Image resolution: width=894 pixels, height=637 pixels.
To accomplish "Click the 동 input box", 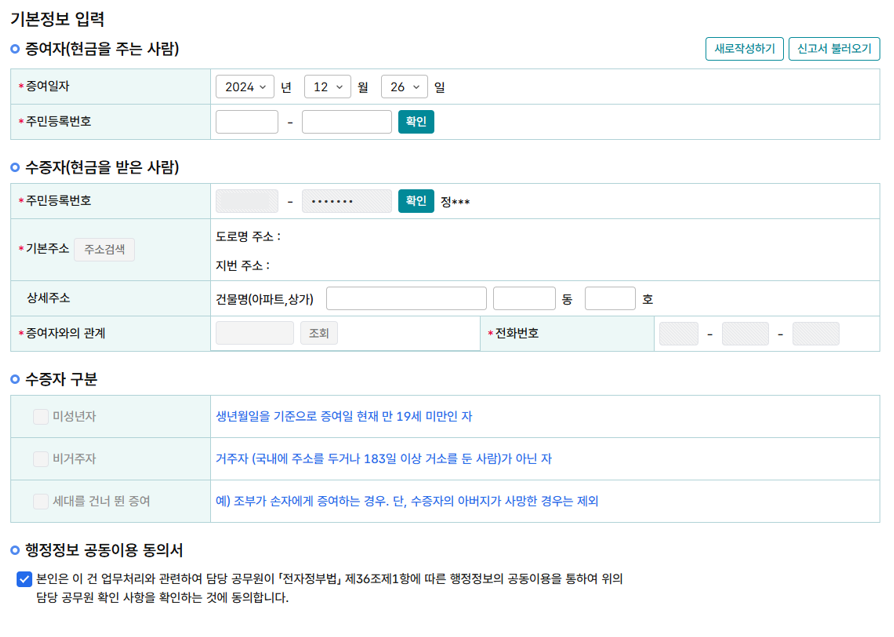I will (x=524, y=297).
